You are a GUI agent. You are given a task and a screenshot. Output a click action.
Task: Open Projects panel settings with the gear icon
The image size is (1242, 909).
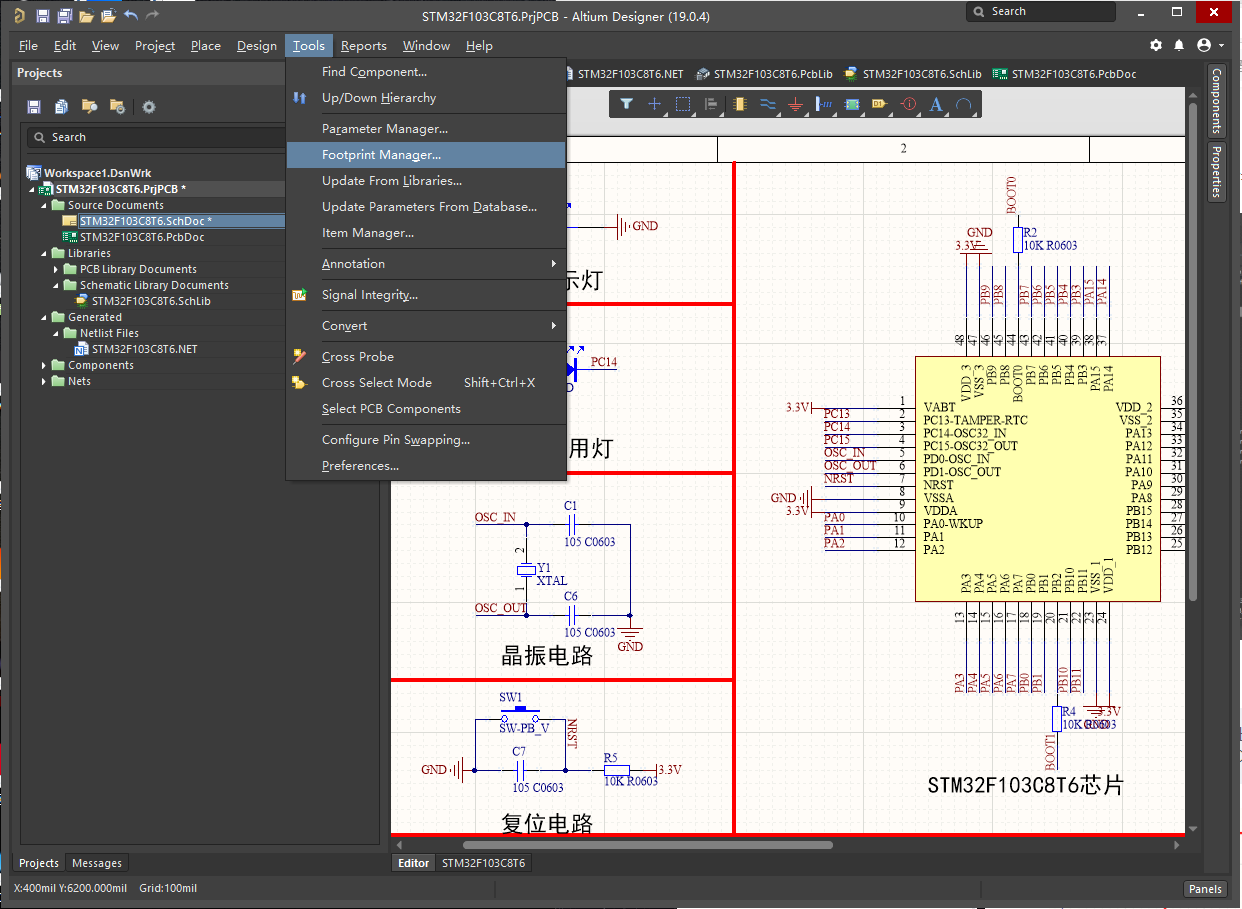[x=149, y=107]
